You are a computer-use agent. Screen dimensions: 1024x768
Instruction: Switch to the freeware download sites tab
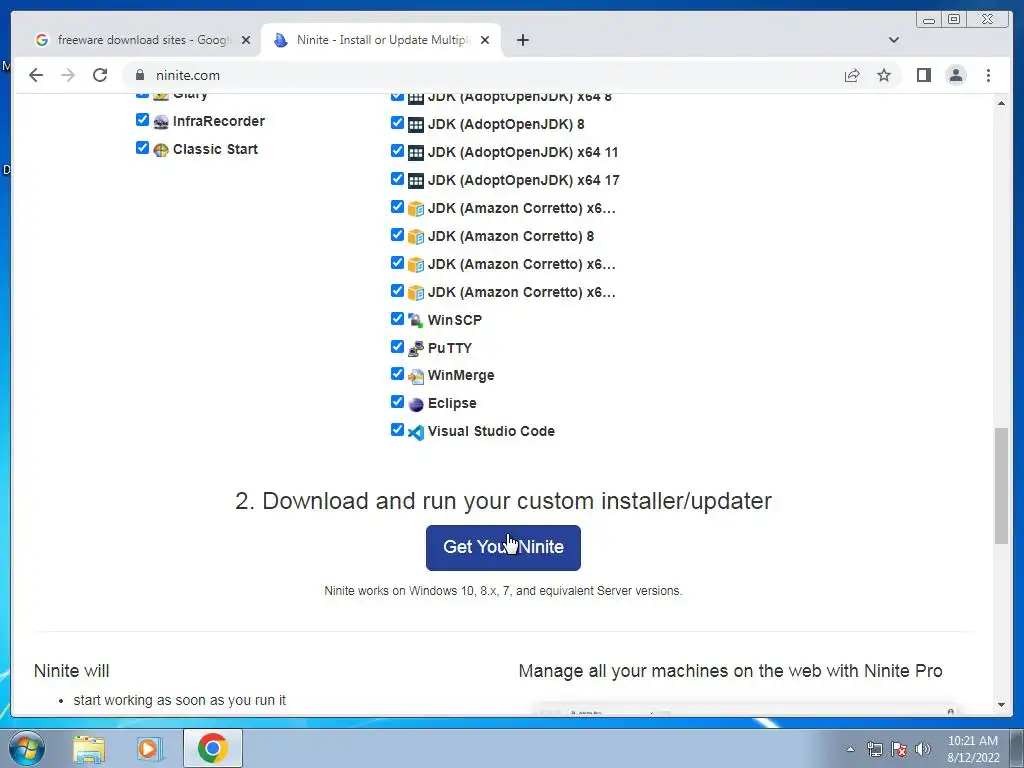(x=142, y=40)
